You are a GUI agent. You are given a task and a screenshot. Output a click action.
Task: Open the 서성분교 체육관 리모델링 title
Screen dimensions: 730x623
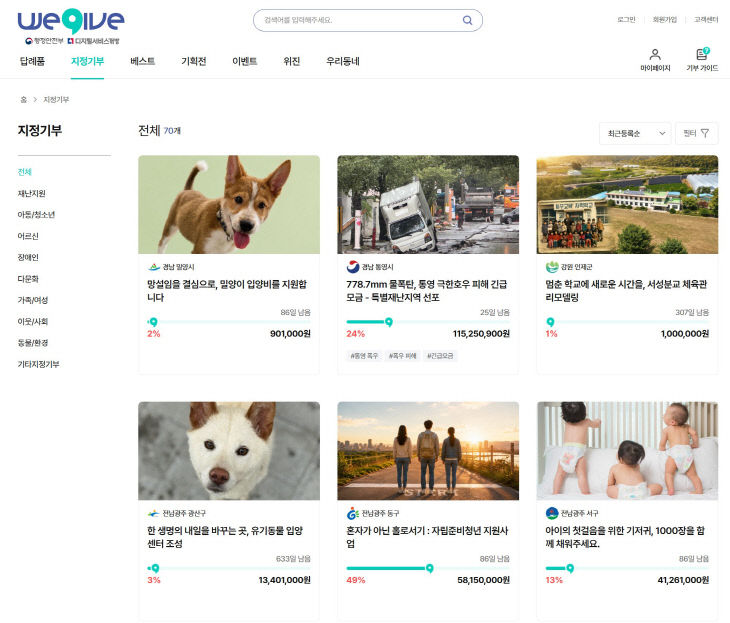[x=626, y=291]
